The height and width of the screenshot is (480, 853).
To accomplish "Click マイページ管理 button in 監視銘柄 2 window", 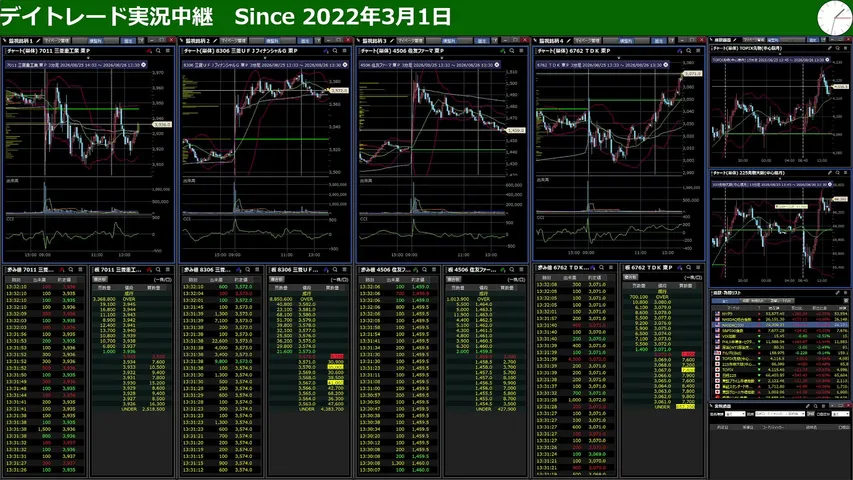I will 233,40.
